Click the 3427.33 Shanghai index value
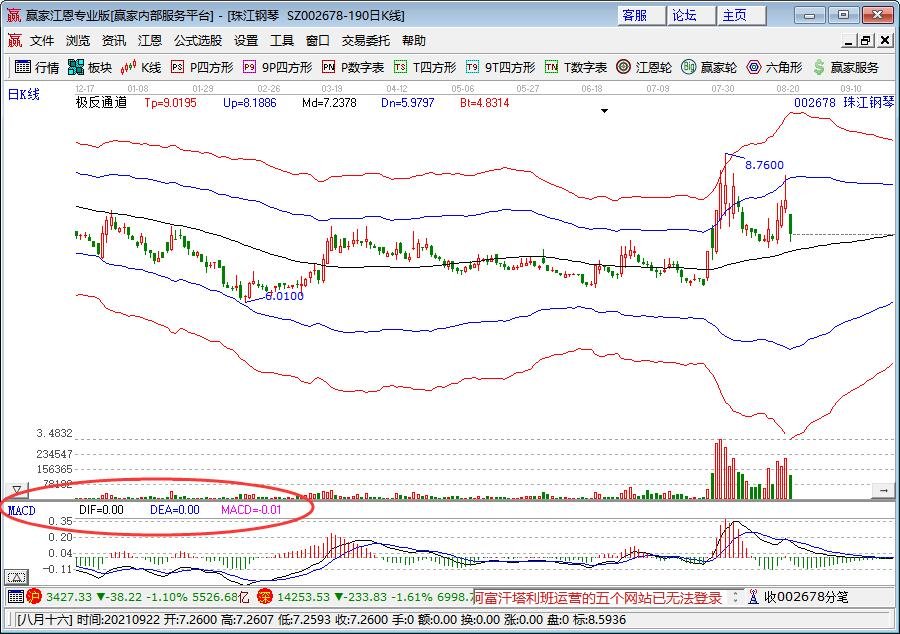Screen dimensions: 900x634 pos(69,597)
